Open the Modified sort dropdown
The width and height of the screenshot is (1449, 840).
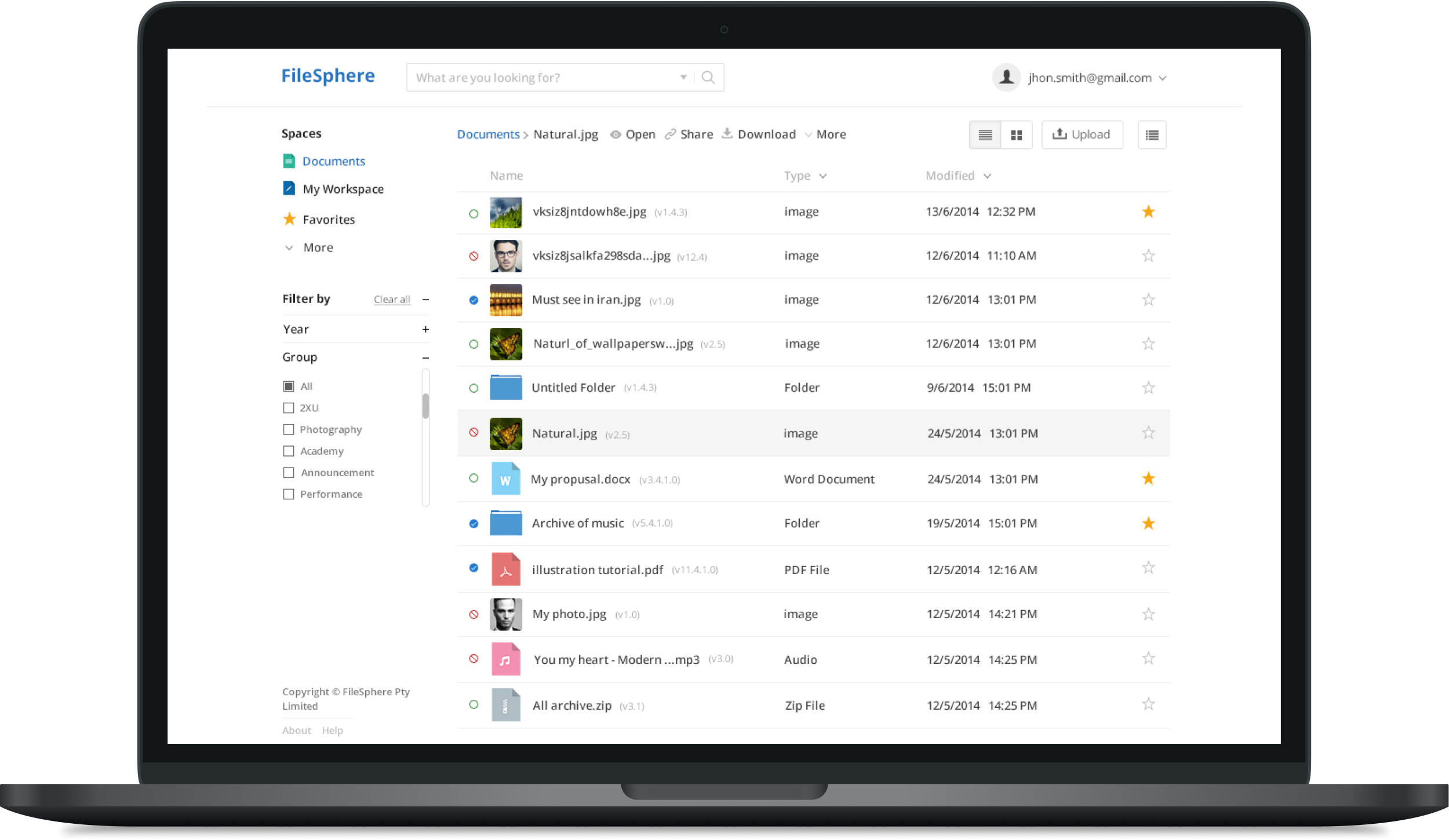click(987, 176)
